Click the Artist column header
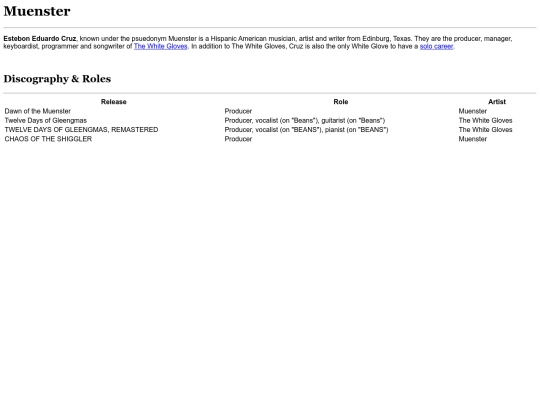This screenshot has height=405, width=540. (x=497, y=102)
